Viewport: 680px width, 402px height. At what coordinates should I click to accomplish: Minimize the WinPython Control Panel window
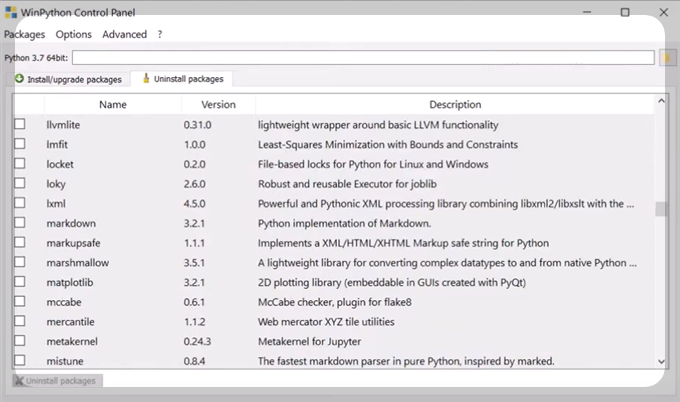[587, 12]
